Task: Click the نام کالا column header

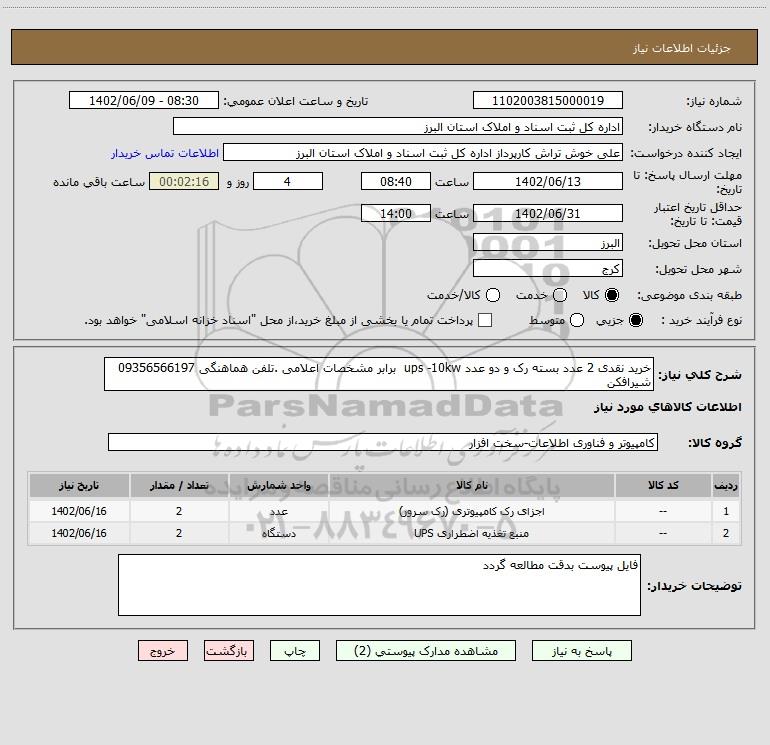Action: tap(471, 485)
